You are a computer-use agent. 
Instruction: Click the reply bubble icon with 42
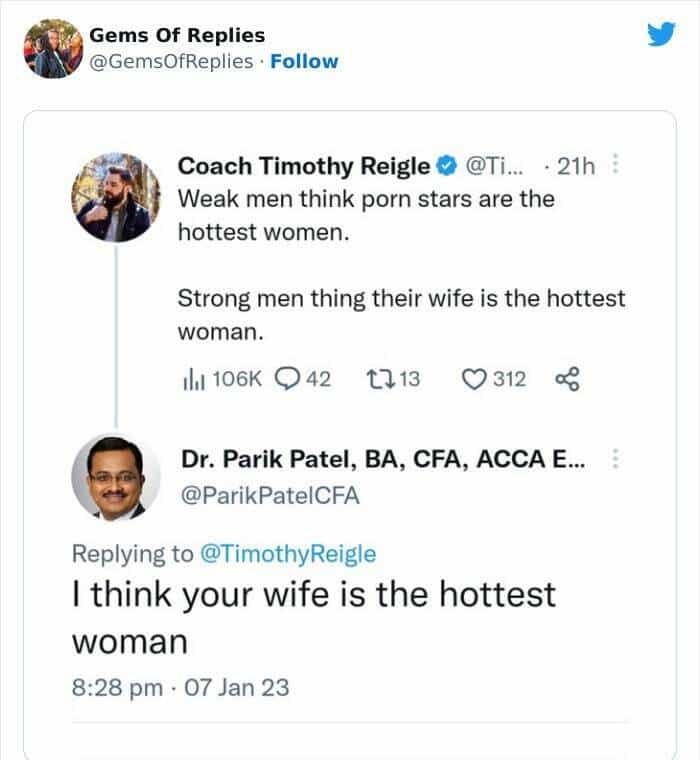[287, 379]
